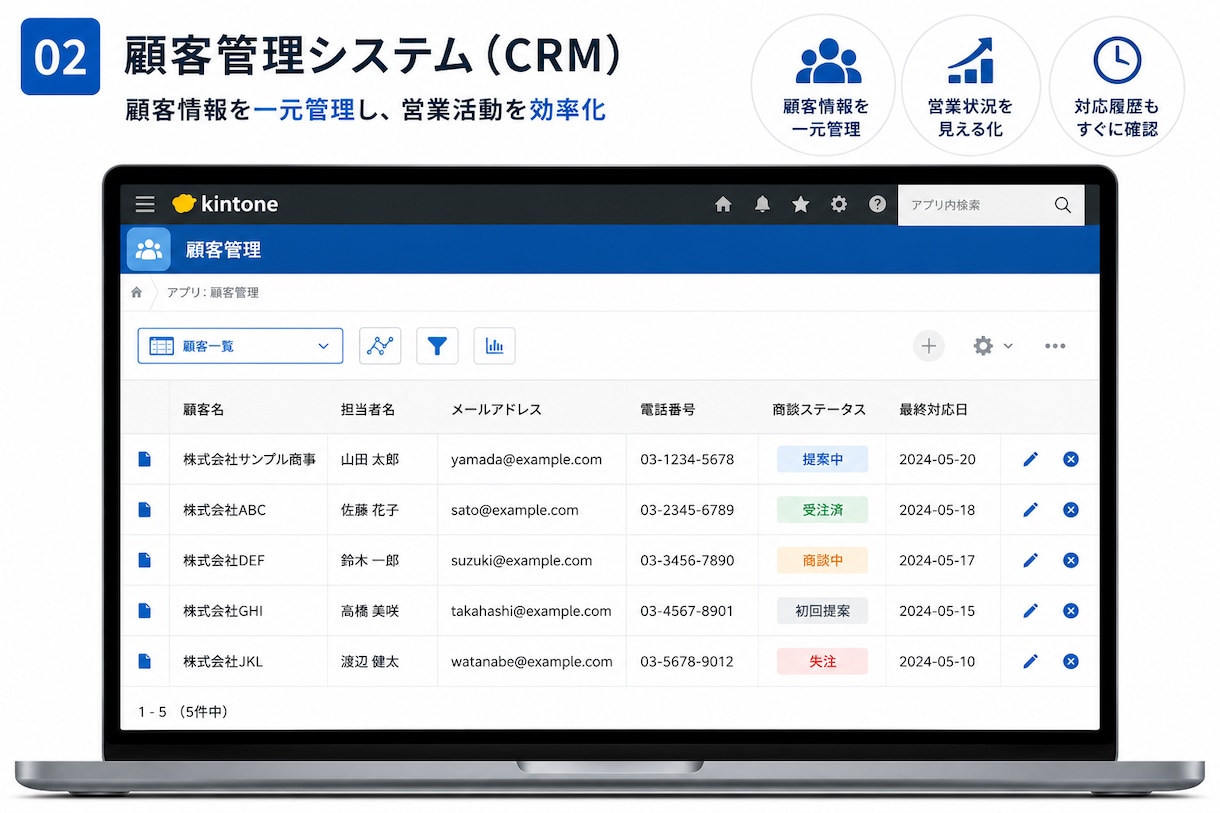This screenshot has height=813, width=1220.
Task: Edit the 株式会社DEF row
Action: 1031,560
